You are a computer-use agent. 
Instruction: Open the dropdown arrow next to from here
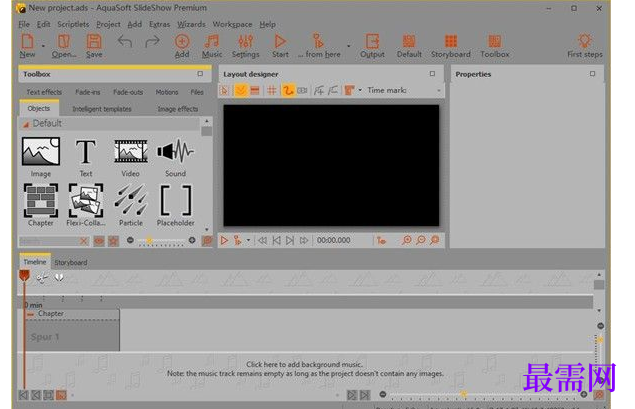pos(348,46)
